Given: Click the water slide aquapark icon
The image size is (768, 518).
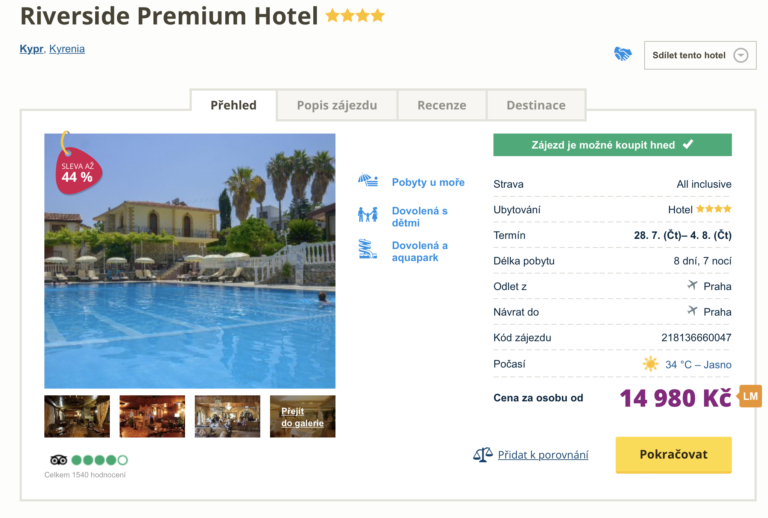Looking at the screenshot, I should pos(368,250).
